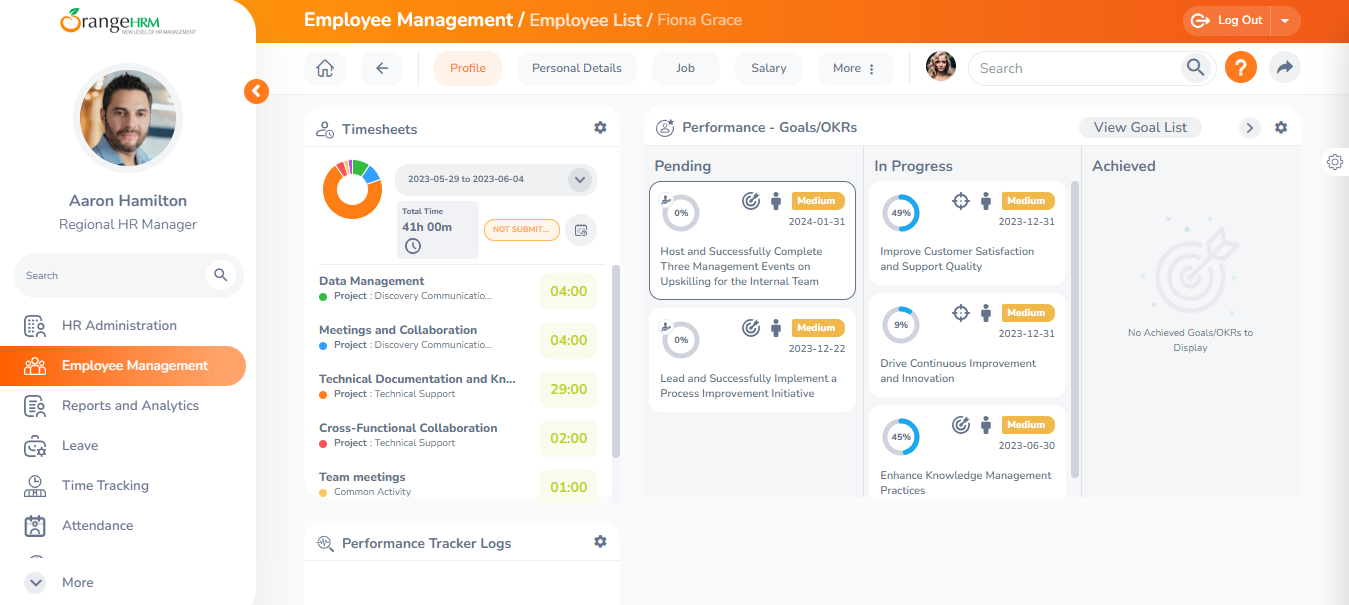
Task: Open the share icon next to the search bar
Action: (x=1285, y=67)
